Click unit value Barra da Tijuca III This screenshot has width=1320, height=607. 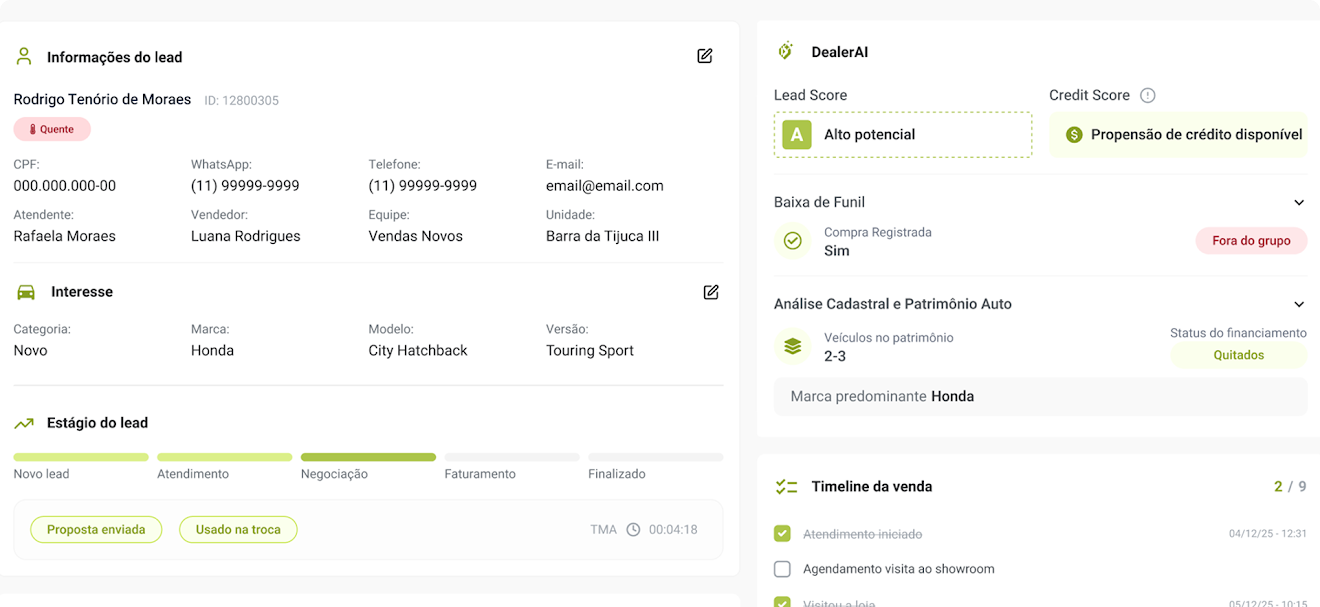[602, 237]
